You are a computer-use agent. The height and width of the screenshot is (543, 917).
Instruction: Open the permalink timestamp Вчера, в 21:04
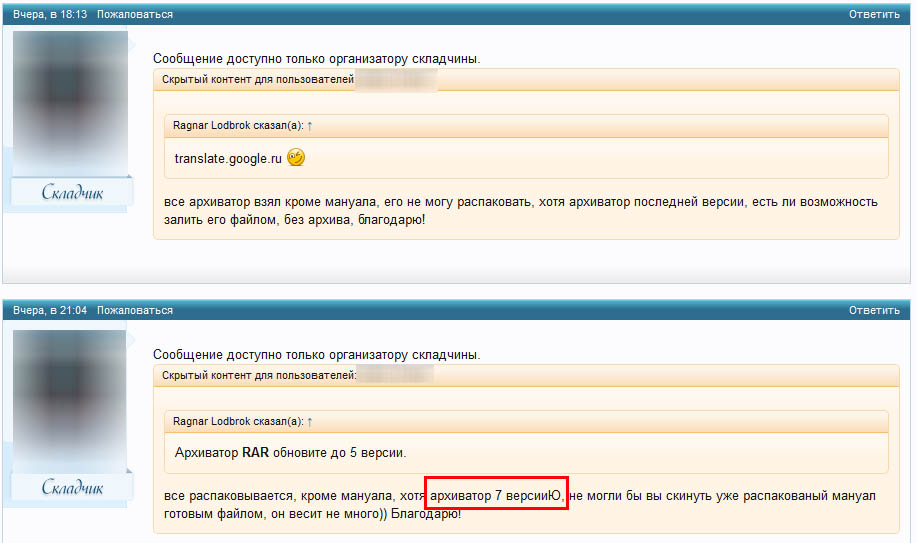[50, 310]
